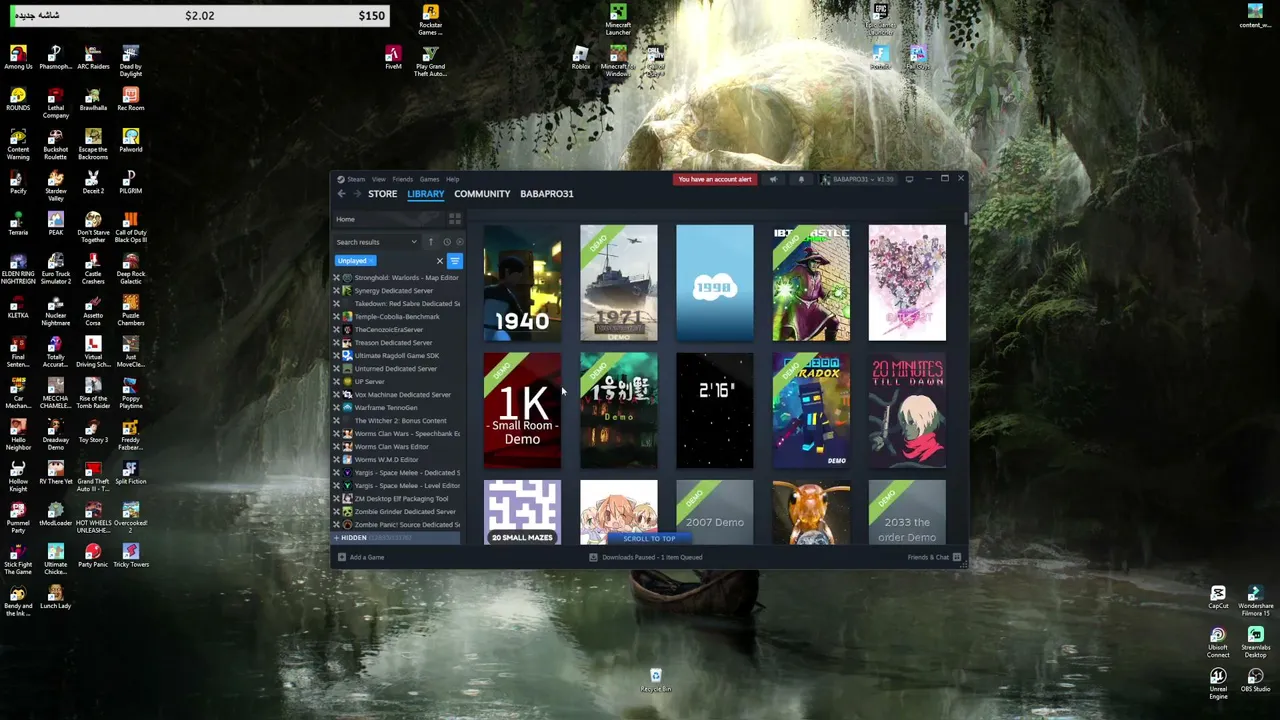This screenshot has height=720, width=1280.
Task: Click the SCROLL TO TOP button
Action: (649, 538)
